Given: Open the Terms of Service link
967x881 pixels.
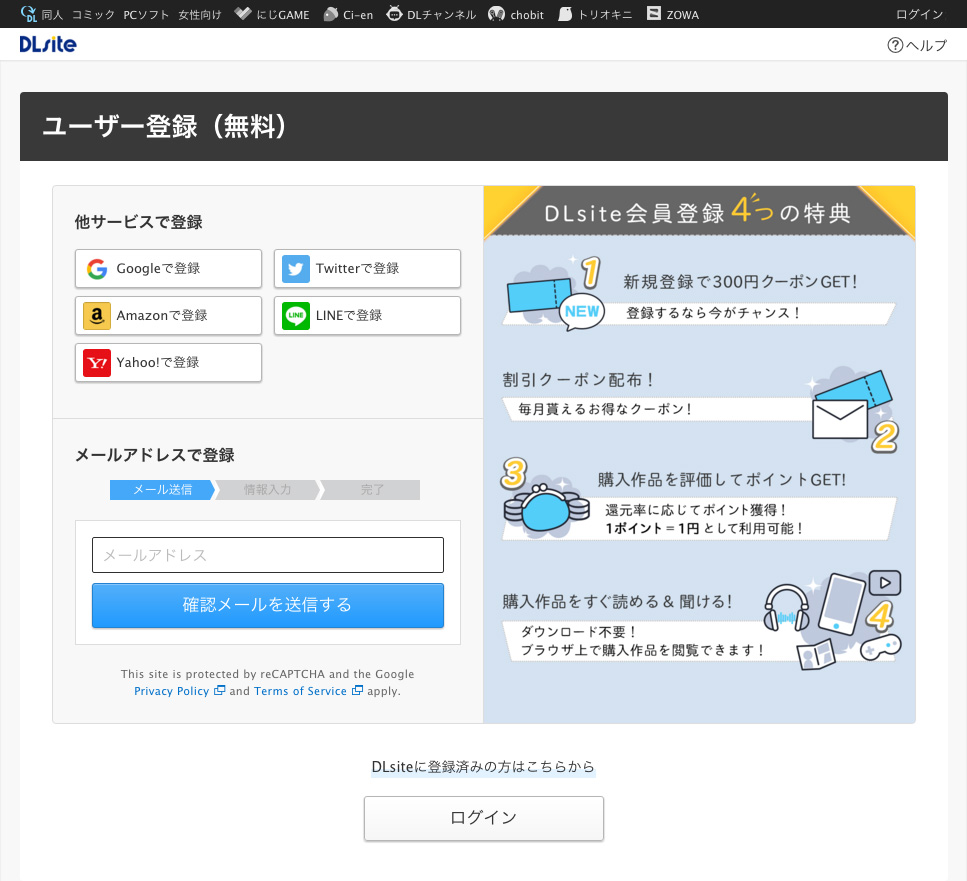Looking at the screenshot, I should point(300,691).
